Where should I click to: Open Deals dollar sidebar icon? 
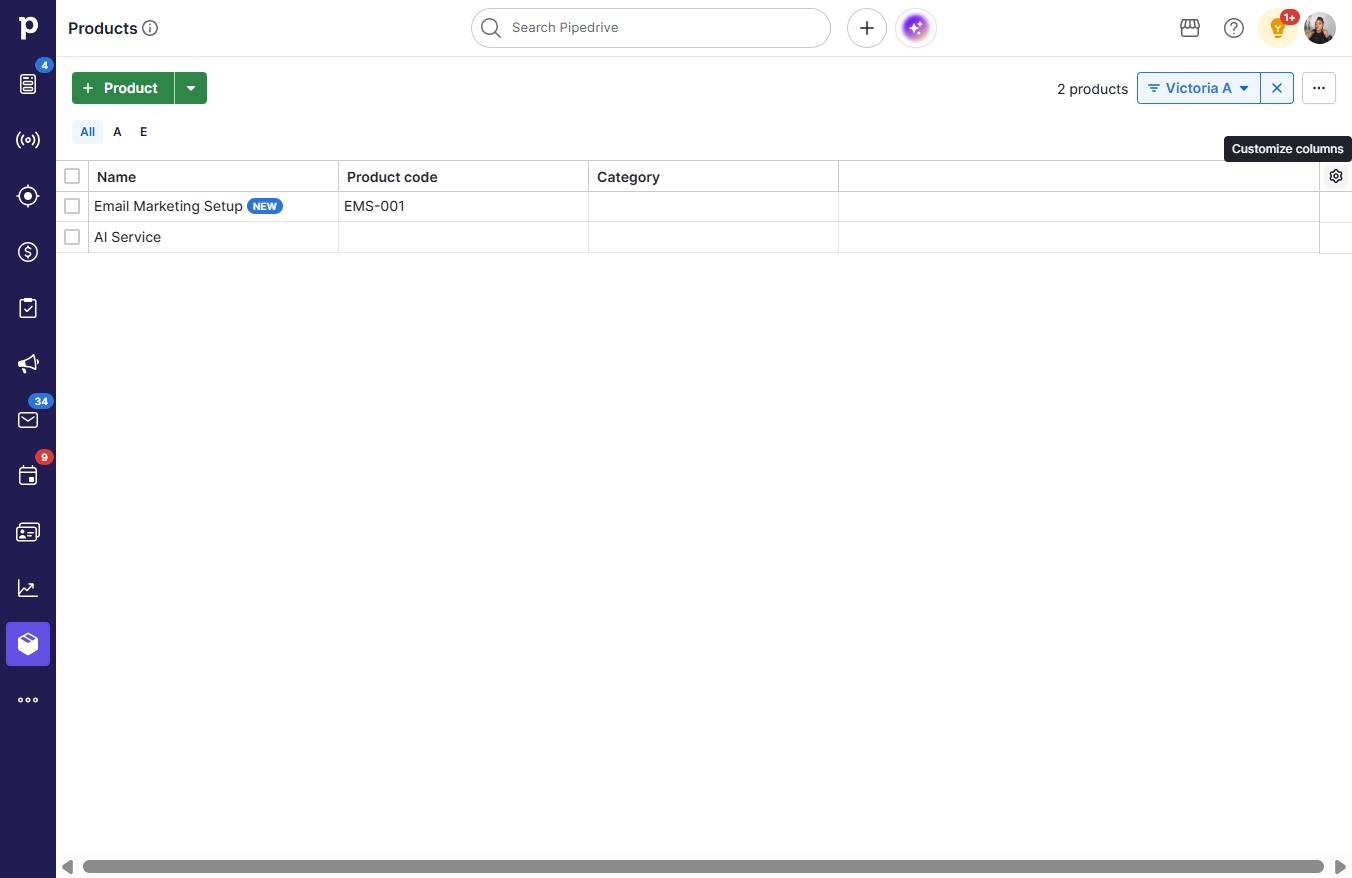point(28,252)
